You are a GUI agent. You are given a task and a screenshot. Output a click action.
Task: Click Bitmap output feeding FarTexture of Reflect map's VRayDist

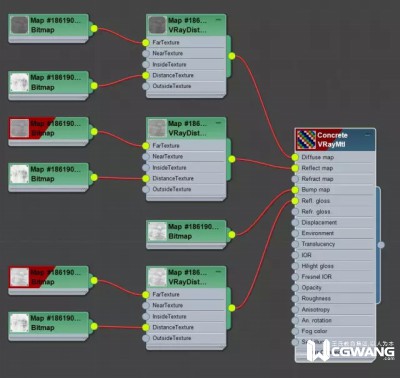[94, 132]
